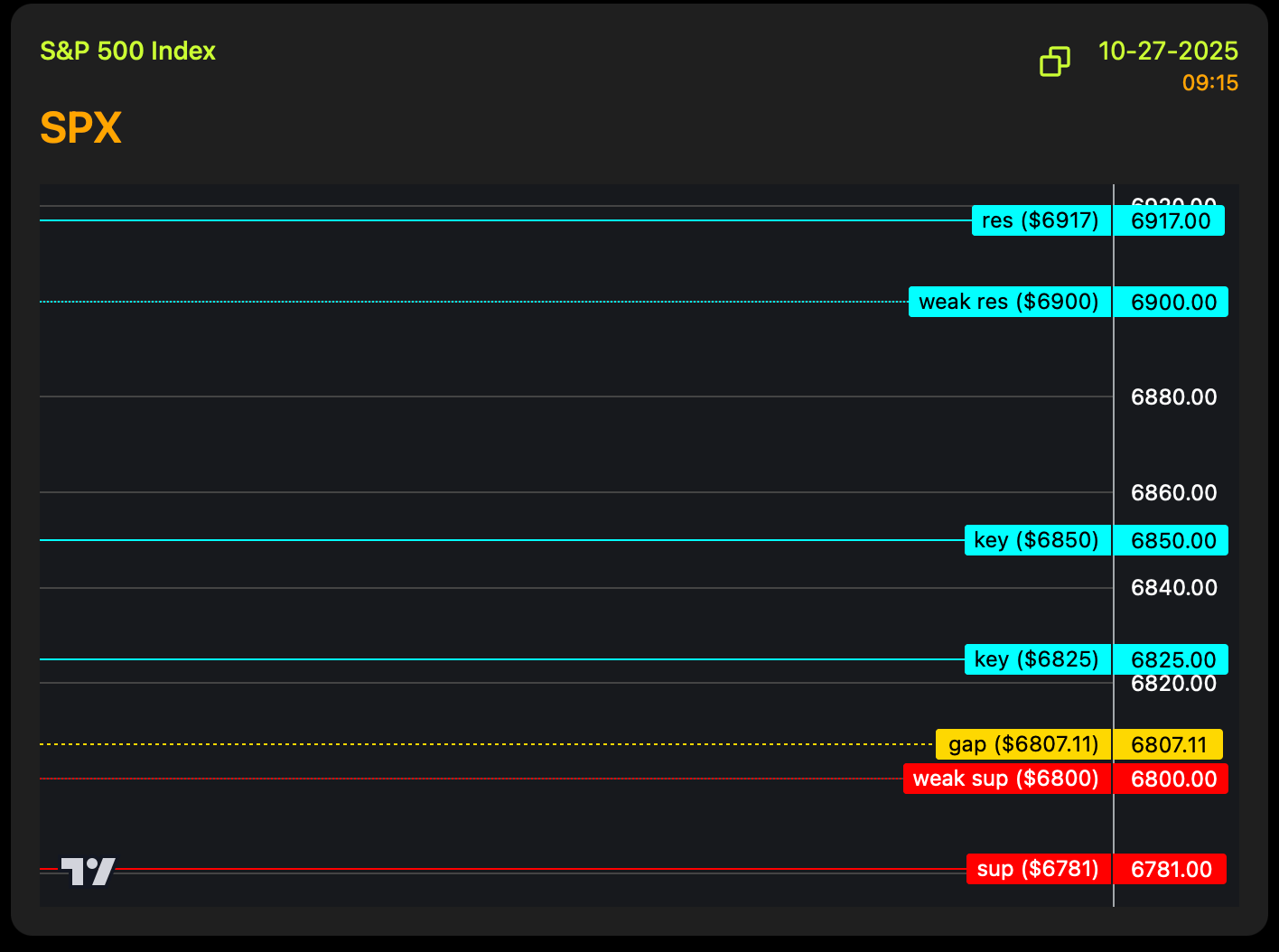The image size is (1279, 952).
Task: Click the 6900.00 price axis tag
Action: tap(1172, 303)
